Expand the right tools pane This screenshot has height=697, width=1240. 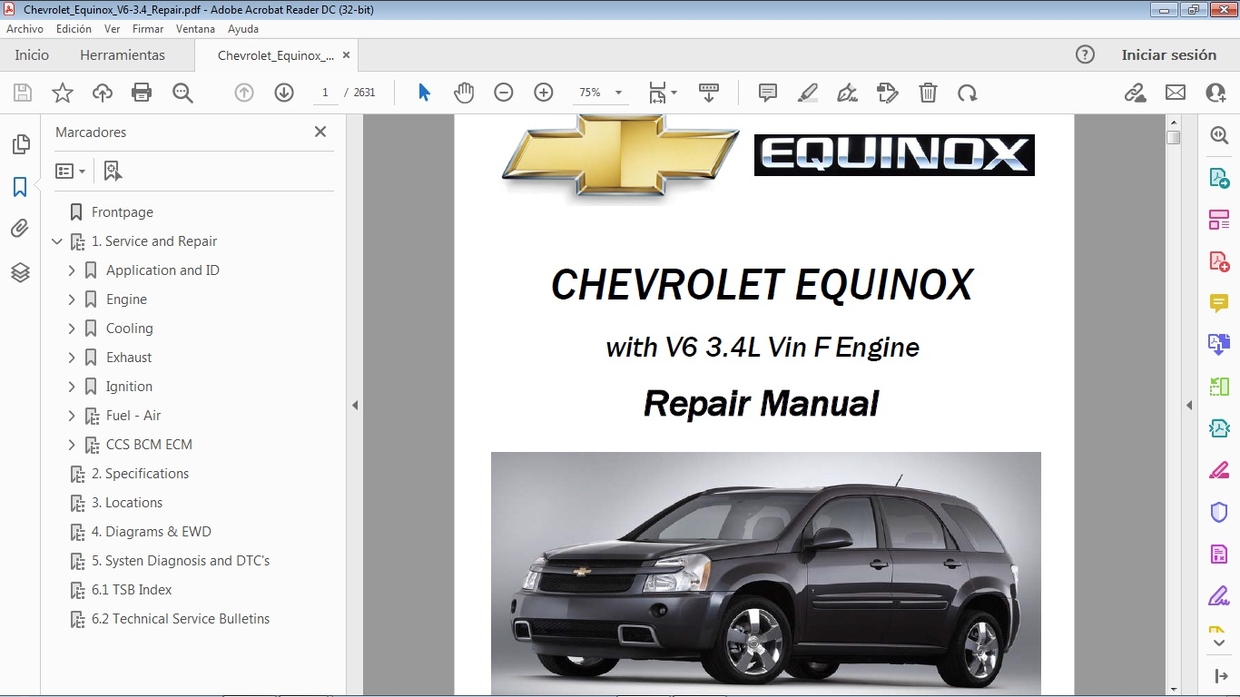click(1189, 405)
